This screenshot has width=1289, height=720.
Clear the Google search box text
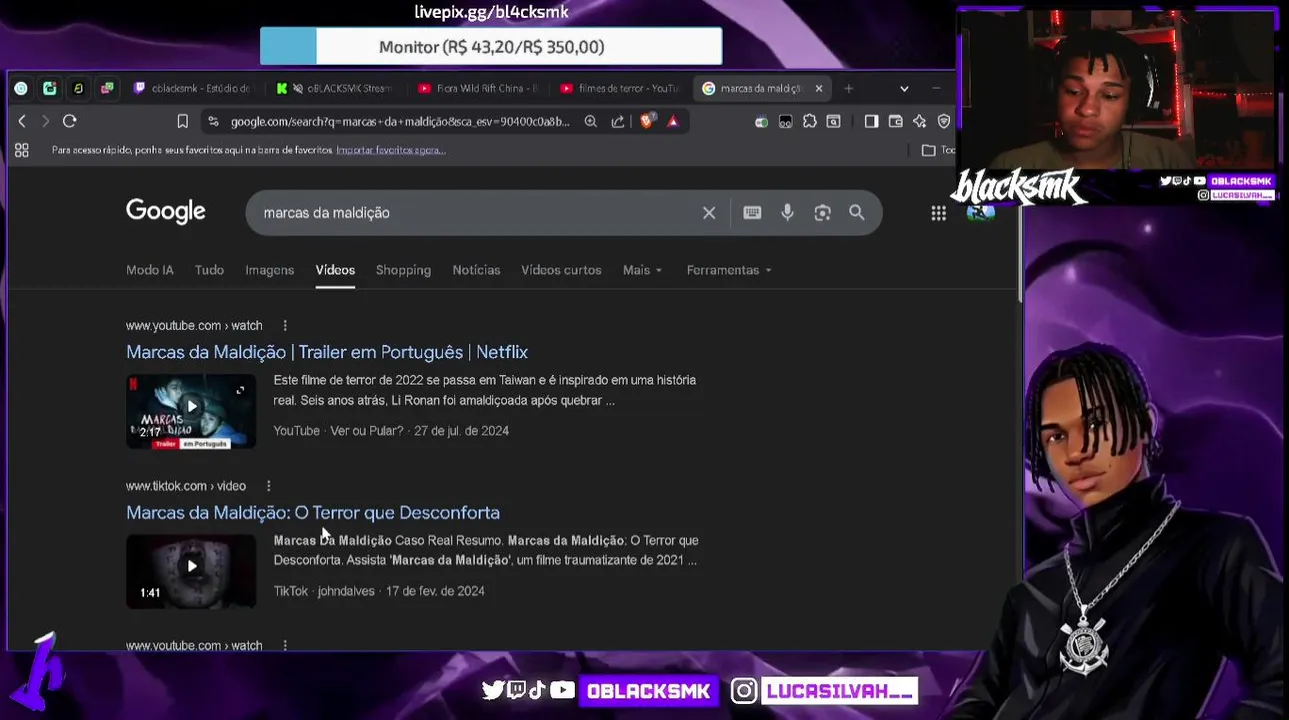pos(709,213)
